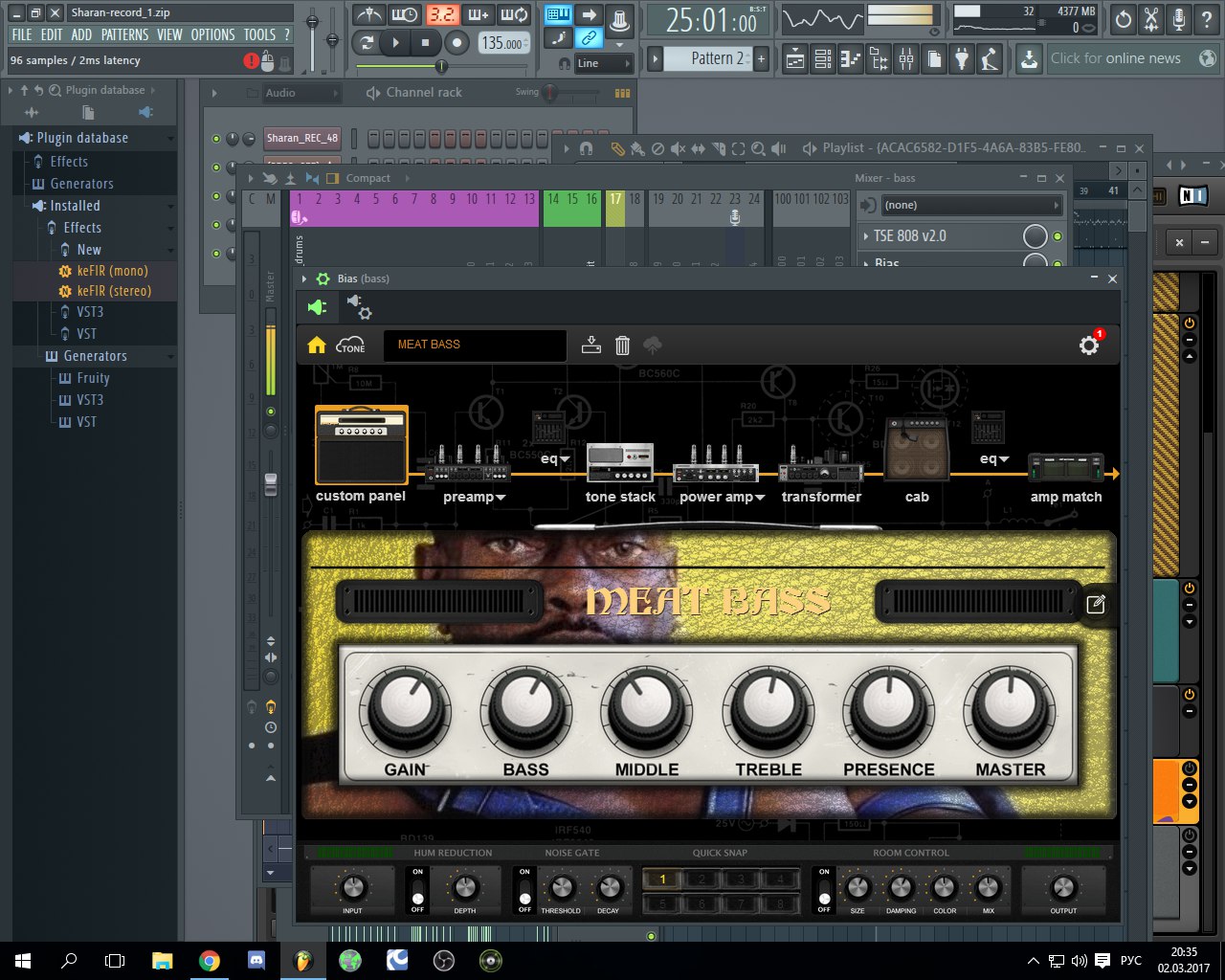Screen dimensions: 1225x980
Task: Toggle pattern/song mode button
Action: (x=366, y=43)
